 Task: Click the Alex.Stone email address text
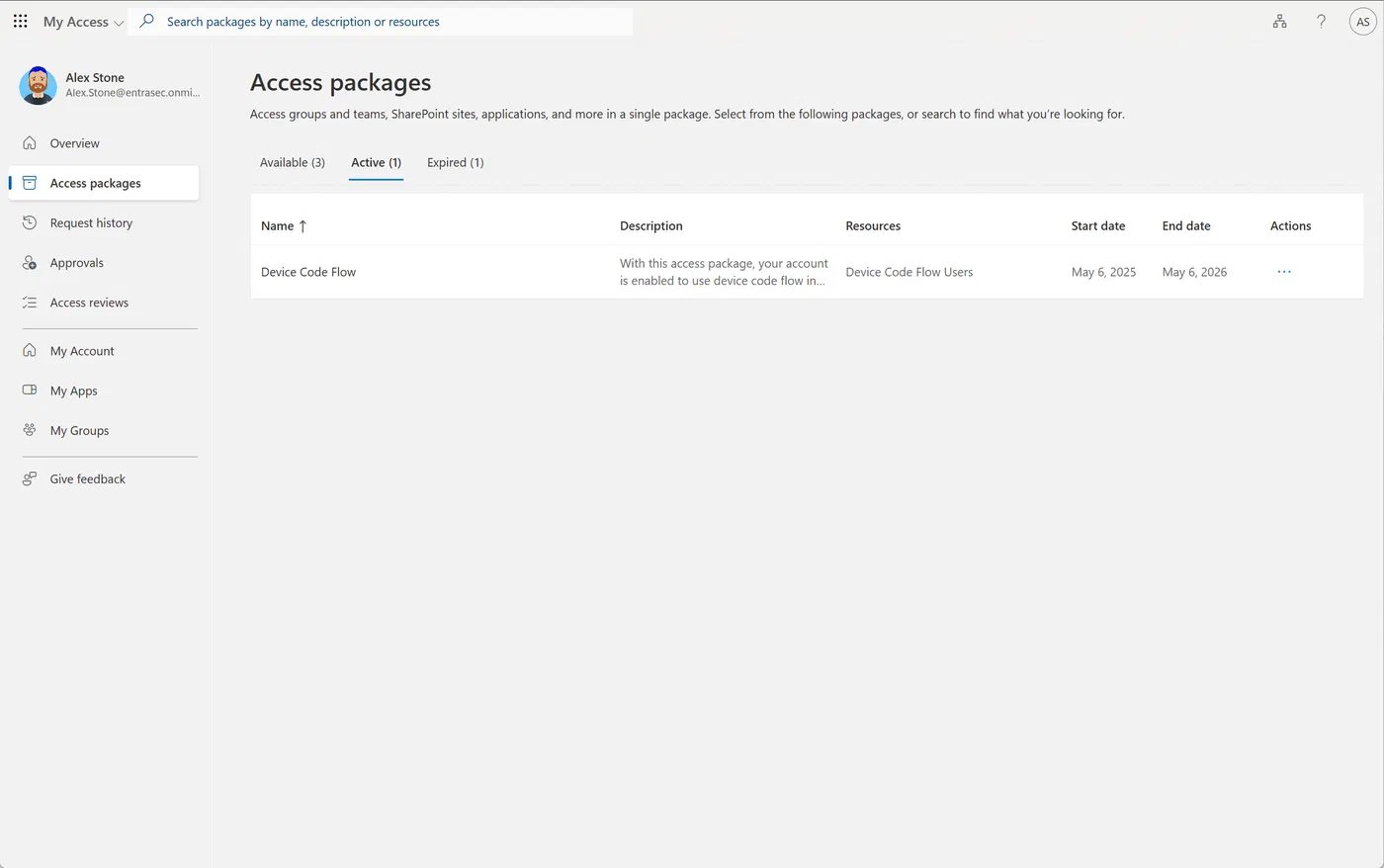pyautogui.click(x=132, y=93)
